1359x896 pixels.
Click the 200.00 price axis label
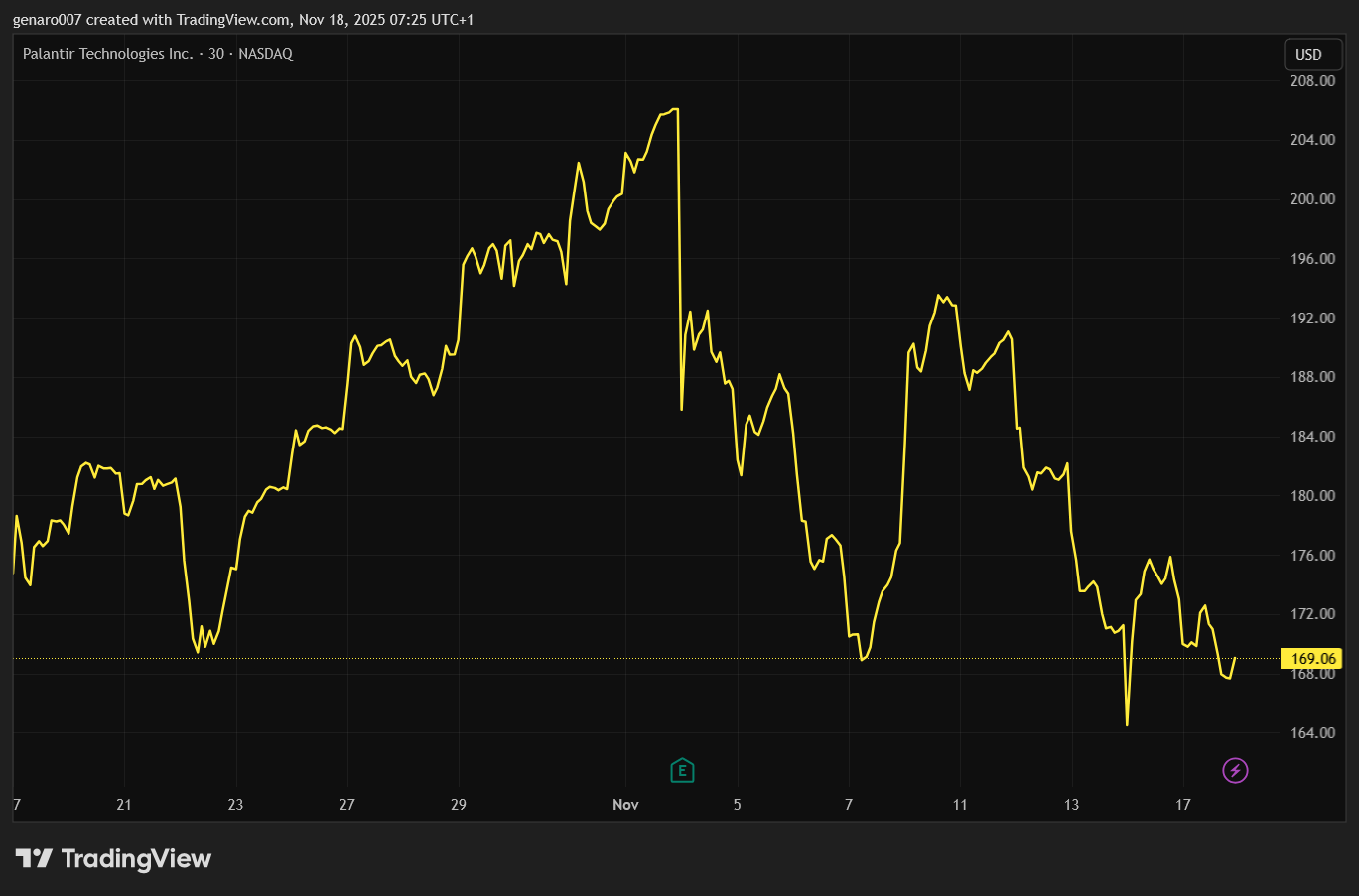(x=1312, y=199)
